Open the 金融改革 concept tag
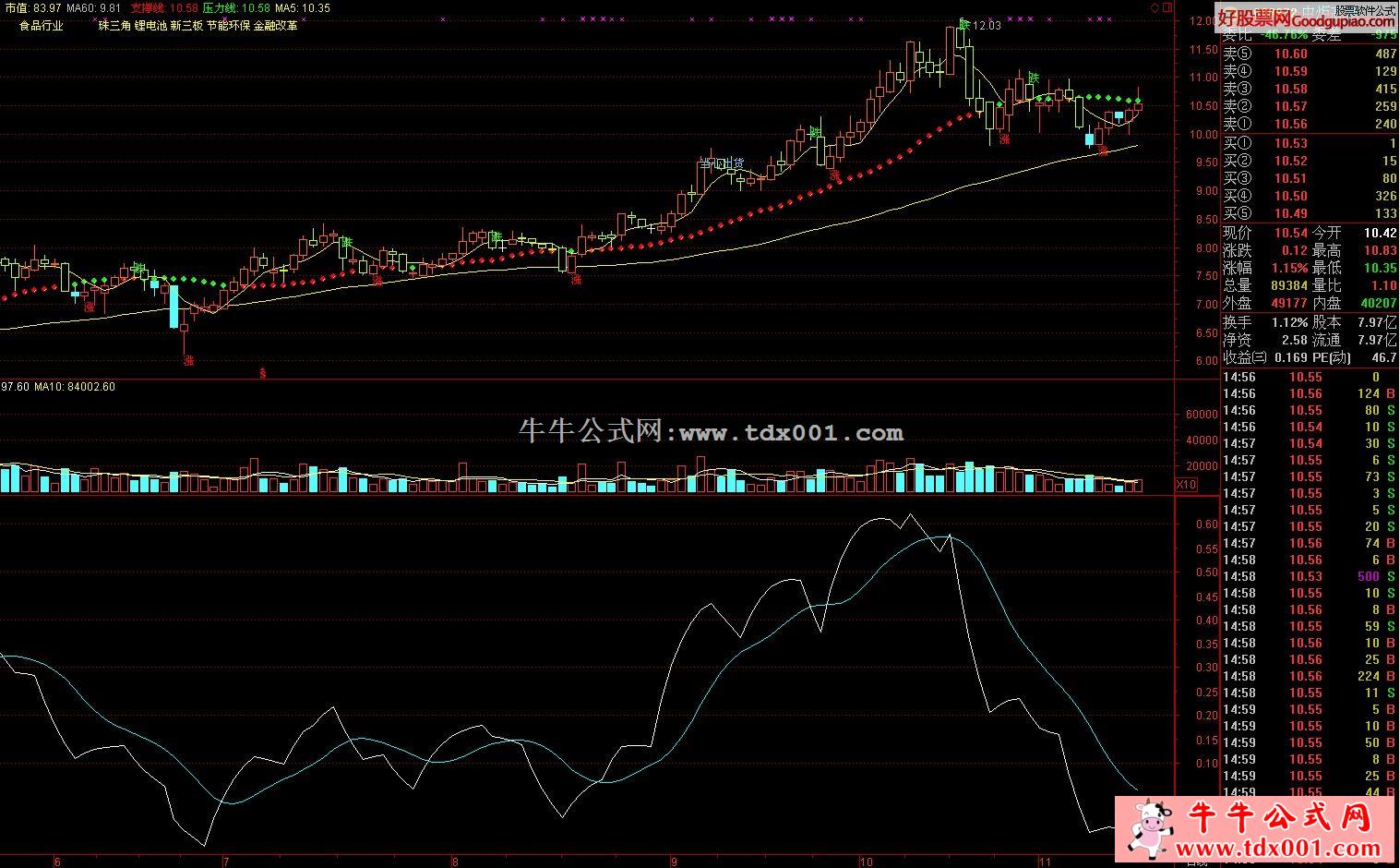The height and width of the screenshot is (868, 1400). coord(275,26)
